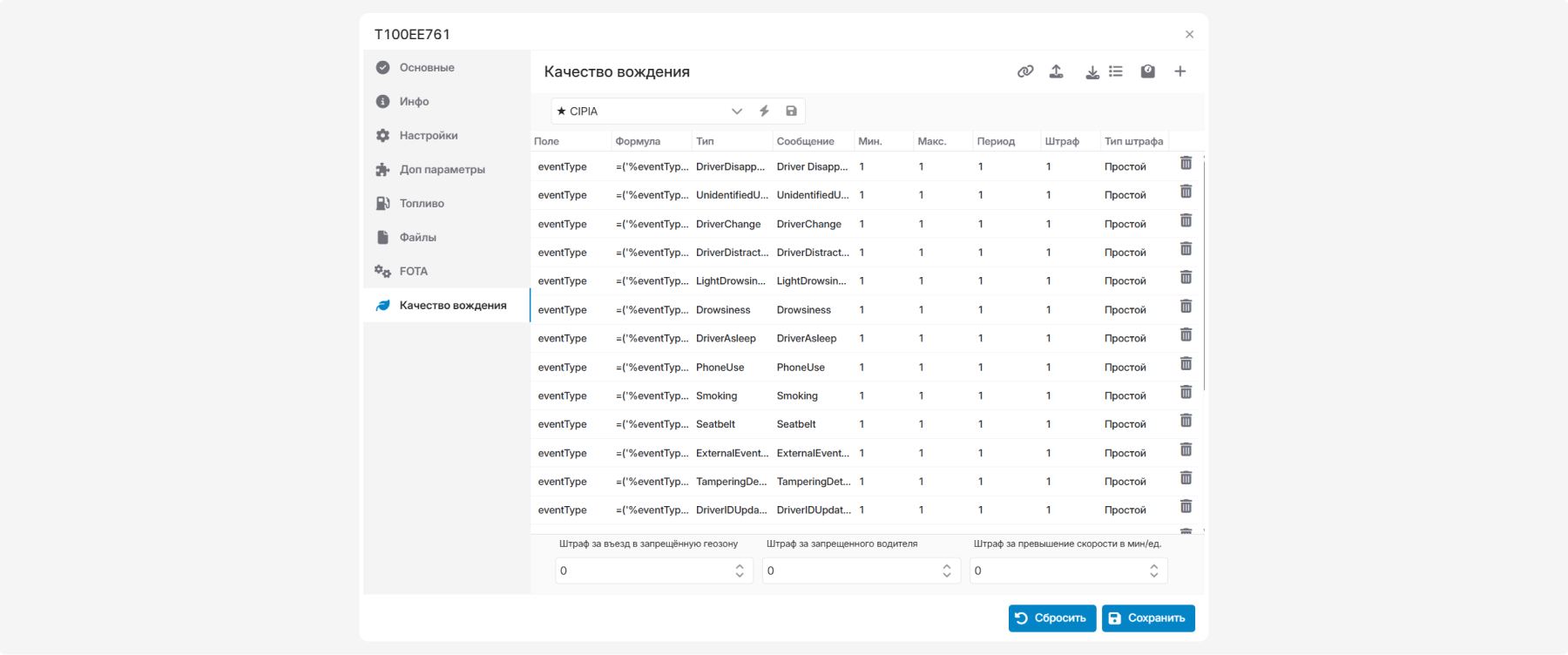Select the Топливо section
This screenshot has height=655, width=1568.
point(446,203)
